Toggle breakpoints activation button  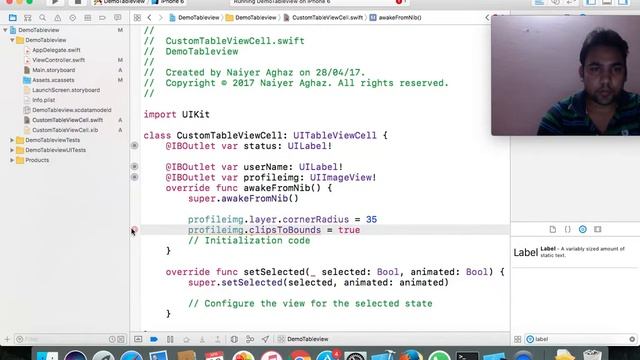click(154, 339)
